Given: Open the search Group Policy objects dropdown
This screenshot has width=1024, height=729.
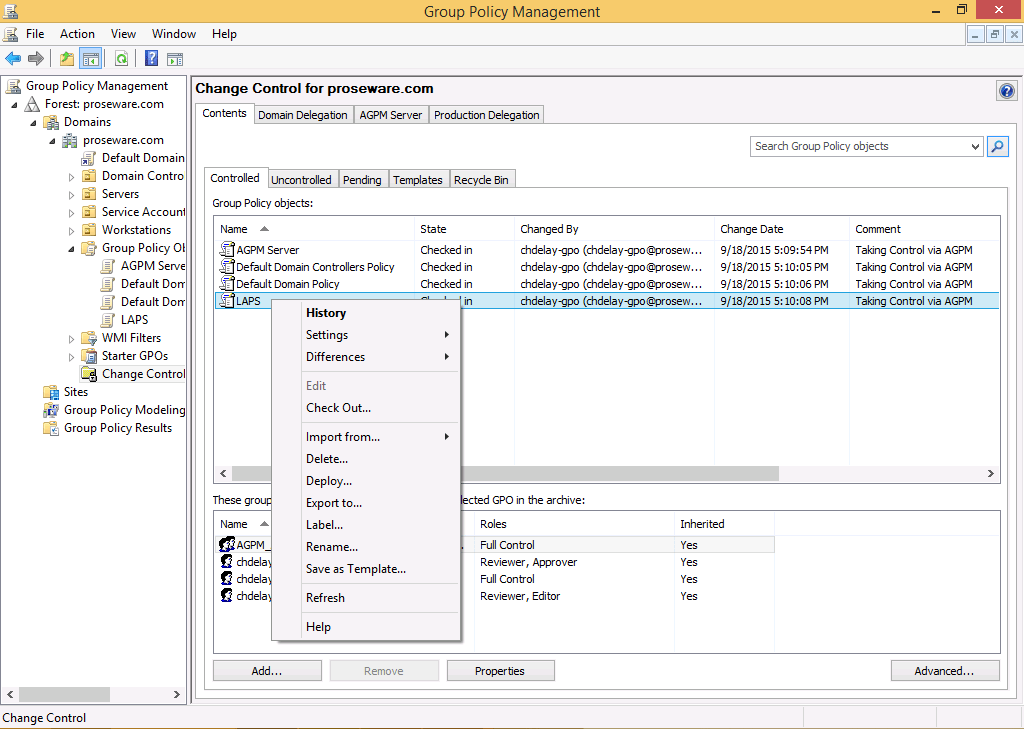Looking at the screenshot, I should (976, 147).
